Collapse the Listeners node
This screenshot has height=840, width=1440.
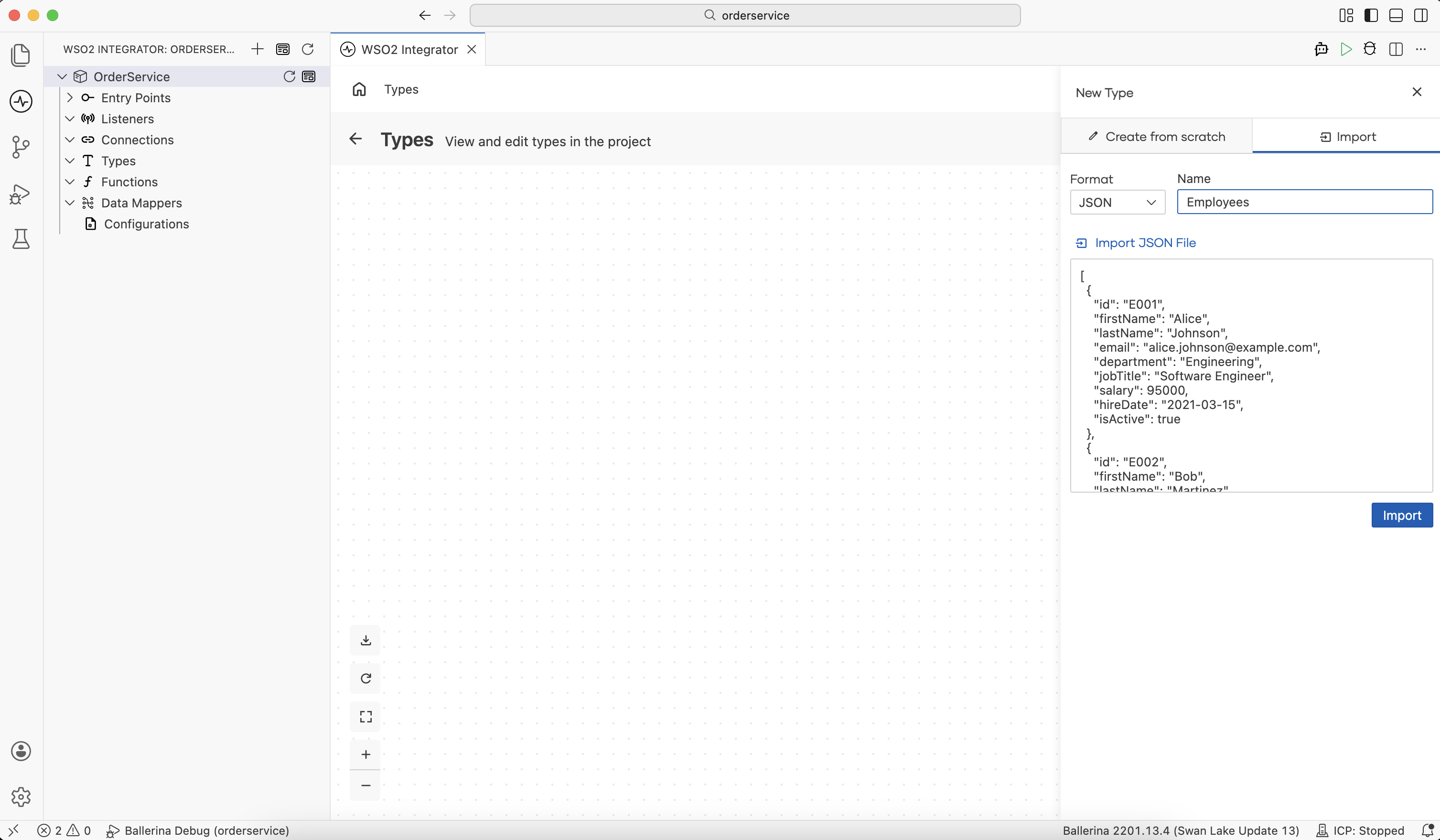[70, 119]
